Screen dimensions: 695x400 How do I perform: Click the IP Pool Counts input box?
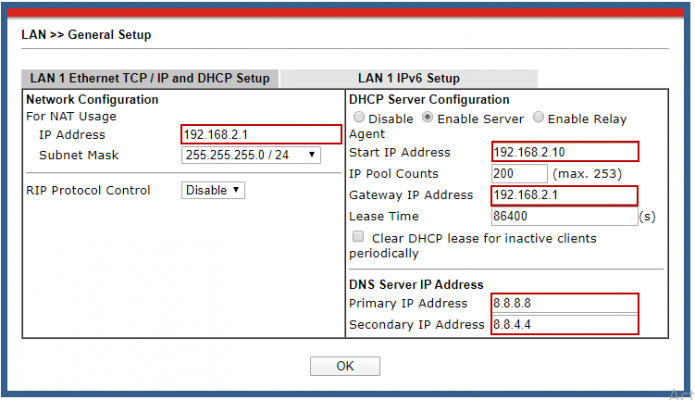click(x=519, y=174)
